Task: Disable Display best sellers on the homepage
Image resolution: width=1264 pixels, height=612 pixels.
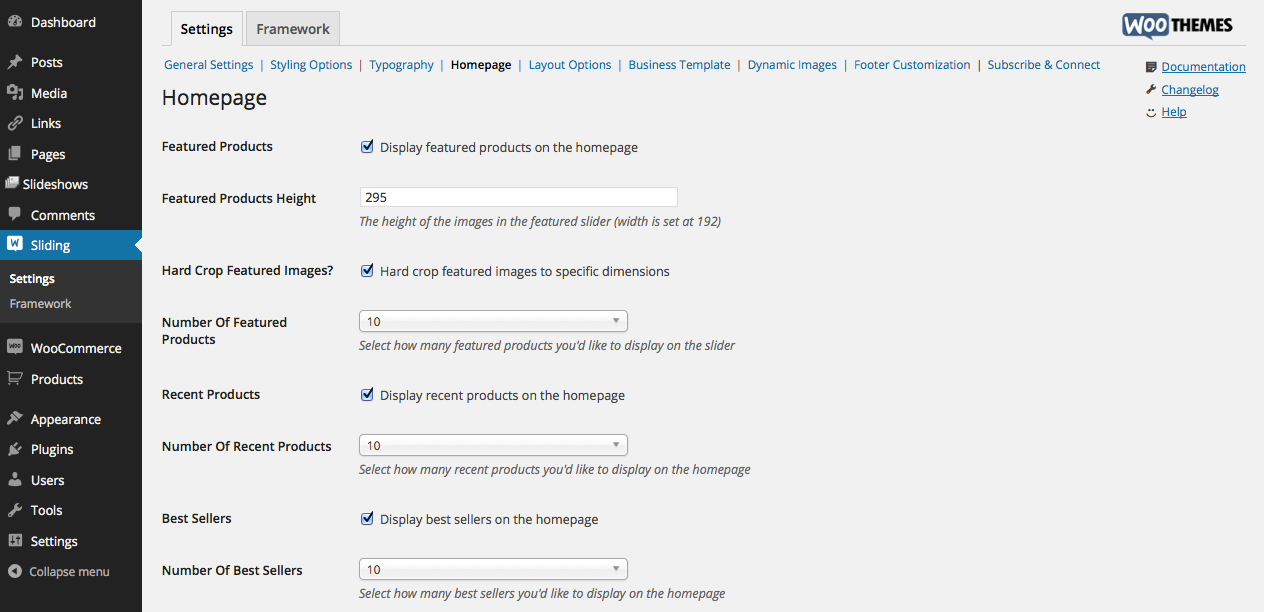Action: coord(367,519)
